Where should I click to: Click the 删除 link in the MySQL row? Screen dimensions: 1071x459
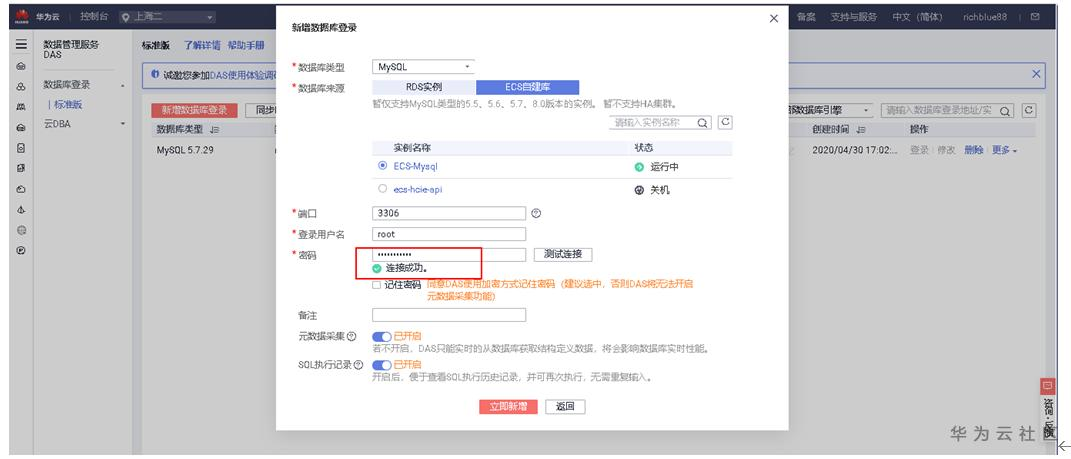[974, 150]
